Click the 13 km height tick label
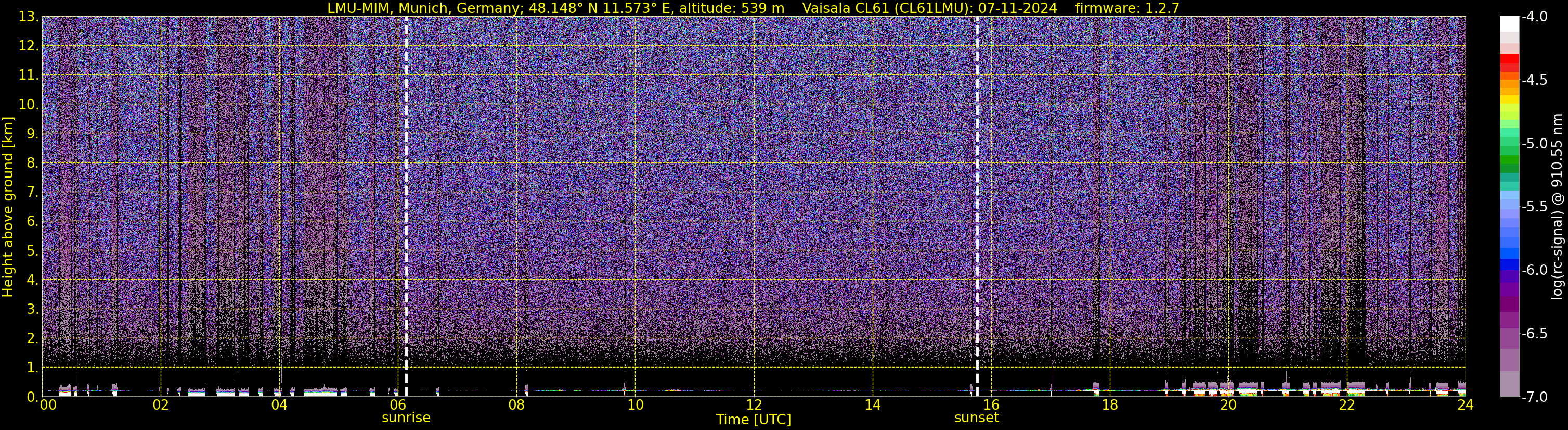This screenshot has width=1568, height=430. [28, 17]
